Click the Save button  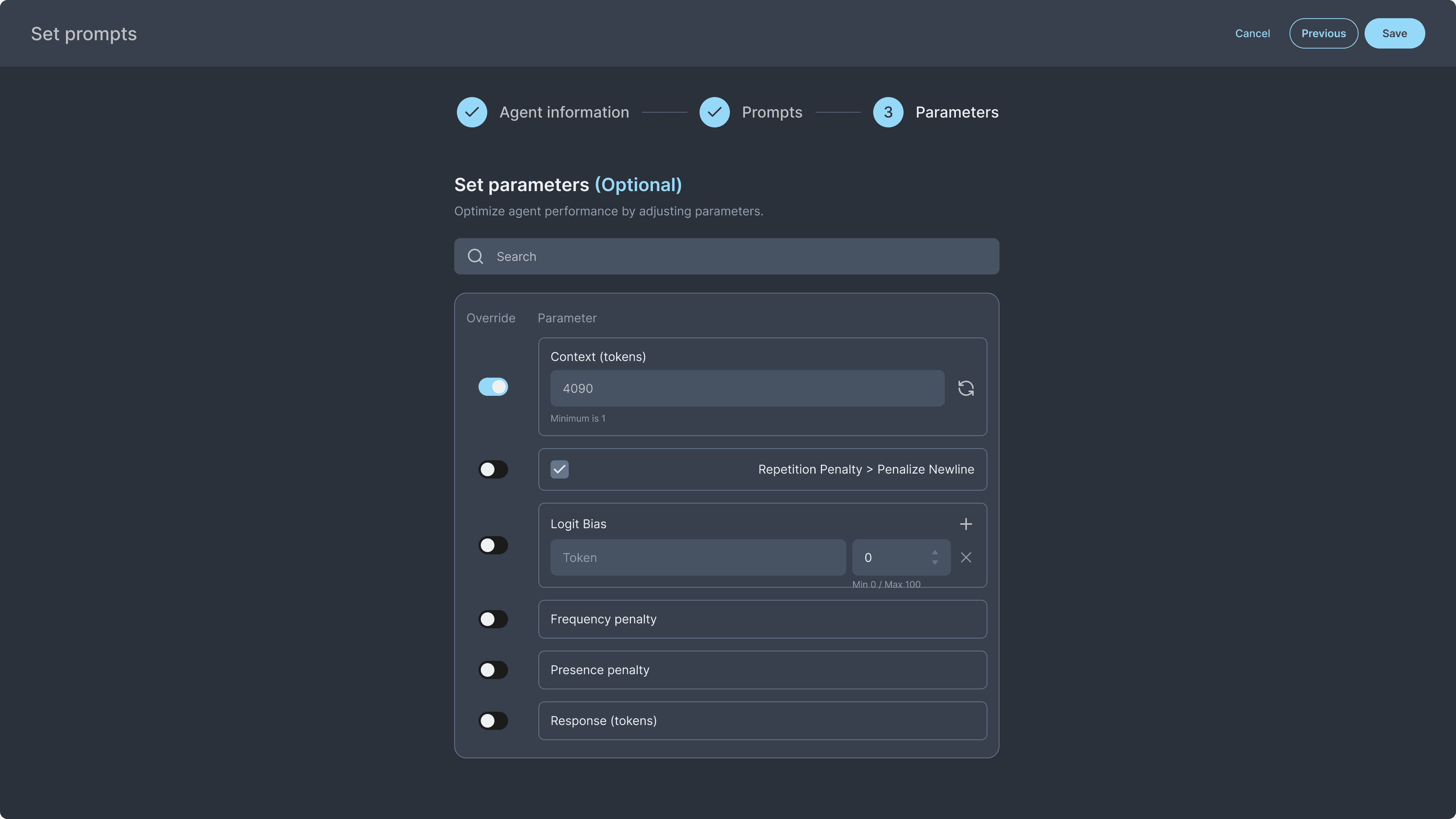pos(1394,33)
